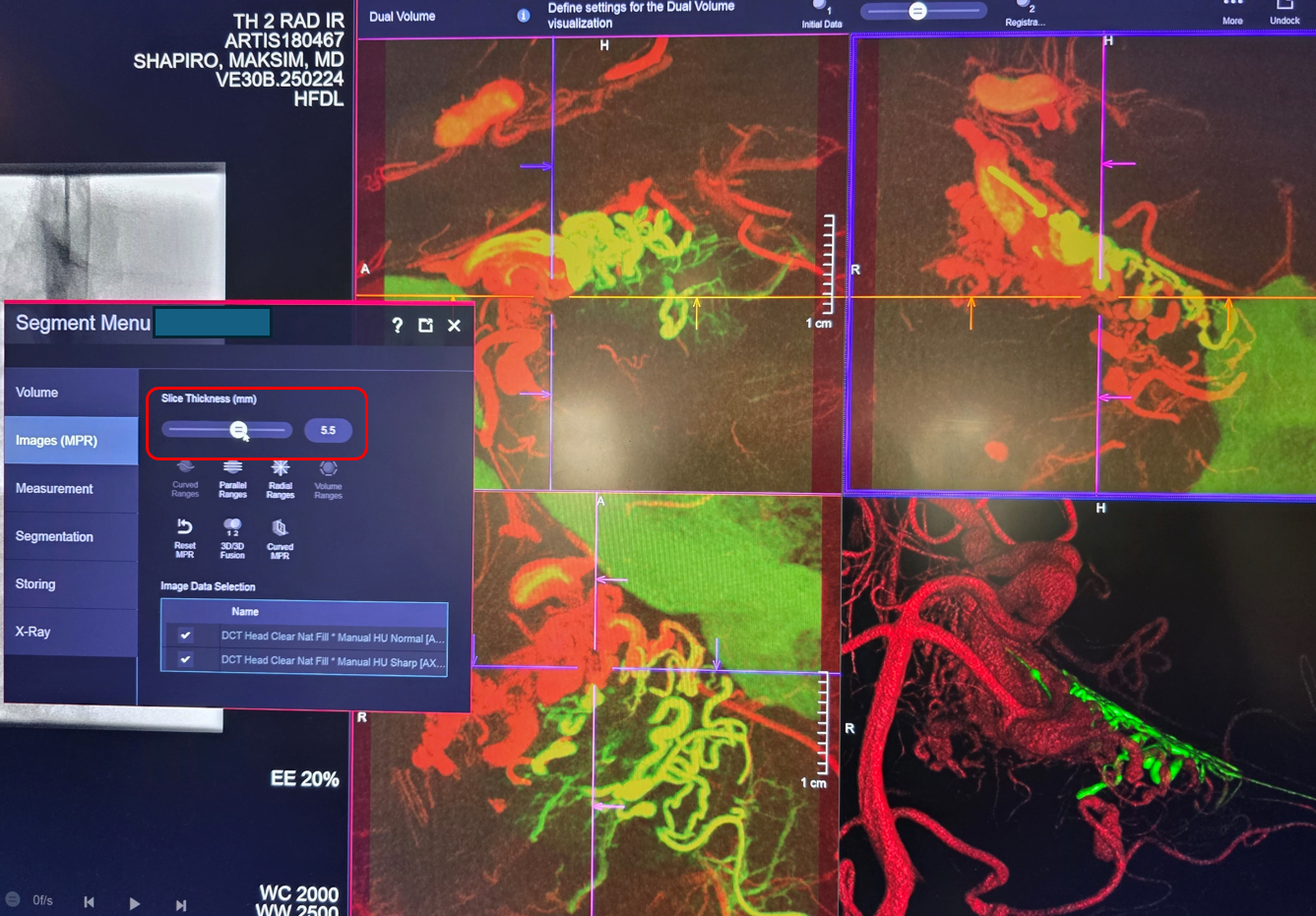Click the Dual Volume info icon
1316x916 pixels.
coord(524,16)
